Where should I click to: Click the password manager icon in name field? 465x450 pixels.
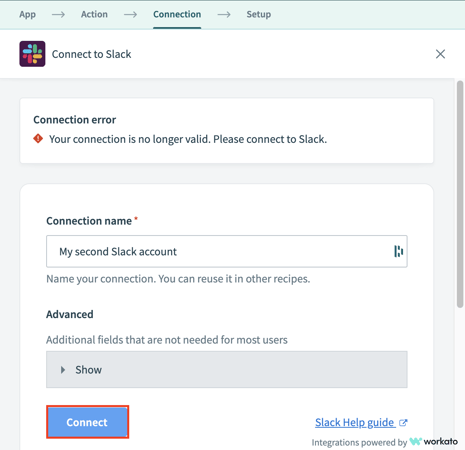pyautogui.click(x=398, y=251)
